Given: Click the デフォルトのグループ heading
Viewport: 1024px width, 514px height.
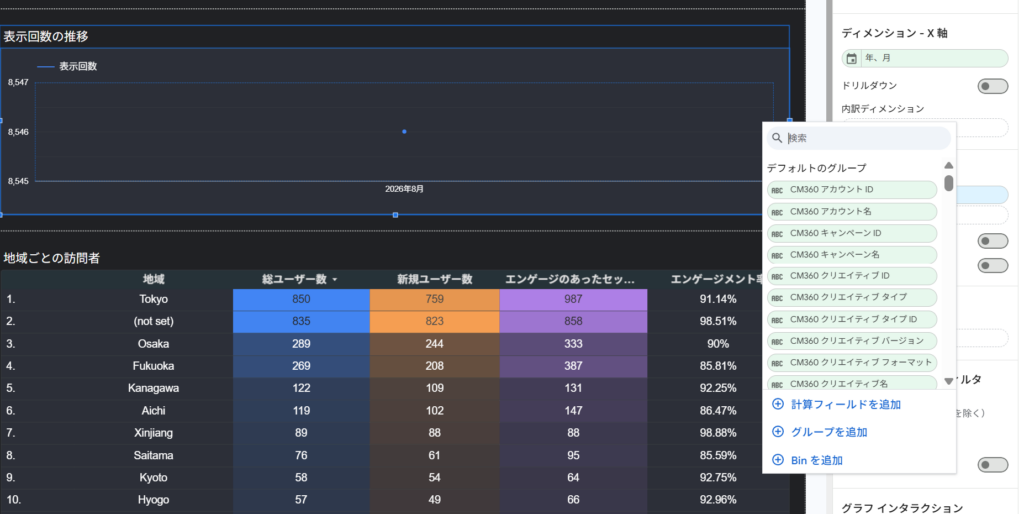Looking at the screenshot, I should 816,168.
